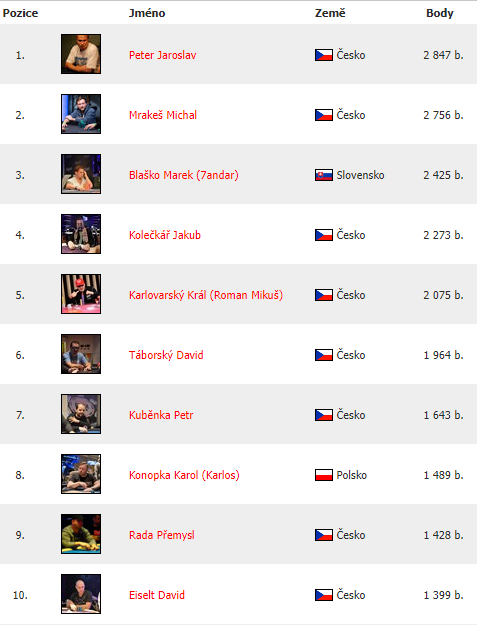477x625 pixels.
Task: Open Blaško Marek (7andar) profile
Action: pyautogui.click(x=184, y=175)
